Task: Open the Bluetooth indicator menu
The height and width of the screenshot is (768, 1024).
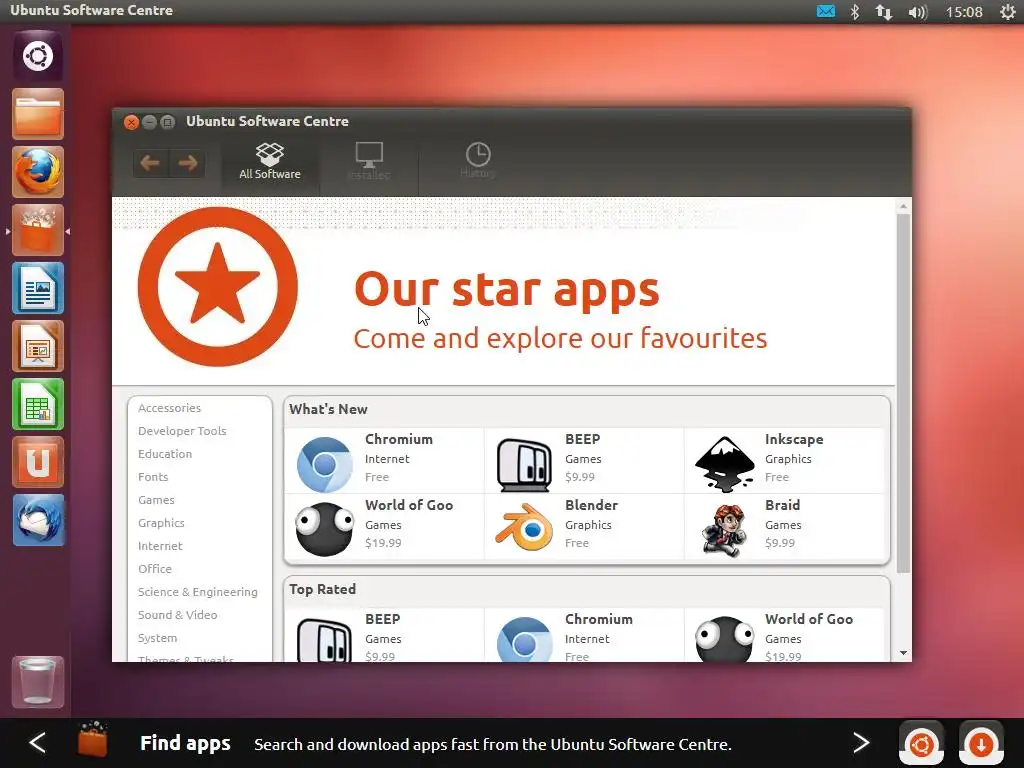Action: point(855,11)
